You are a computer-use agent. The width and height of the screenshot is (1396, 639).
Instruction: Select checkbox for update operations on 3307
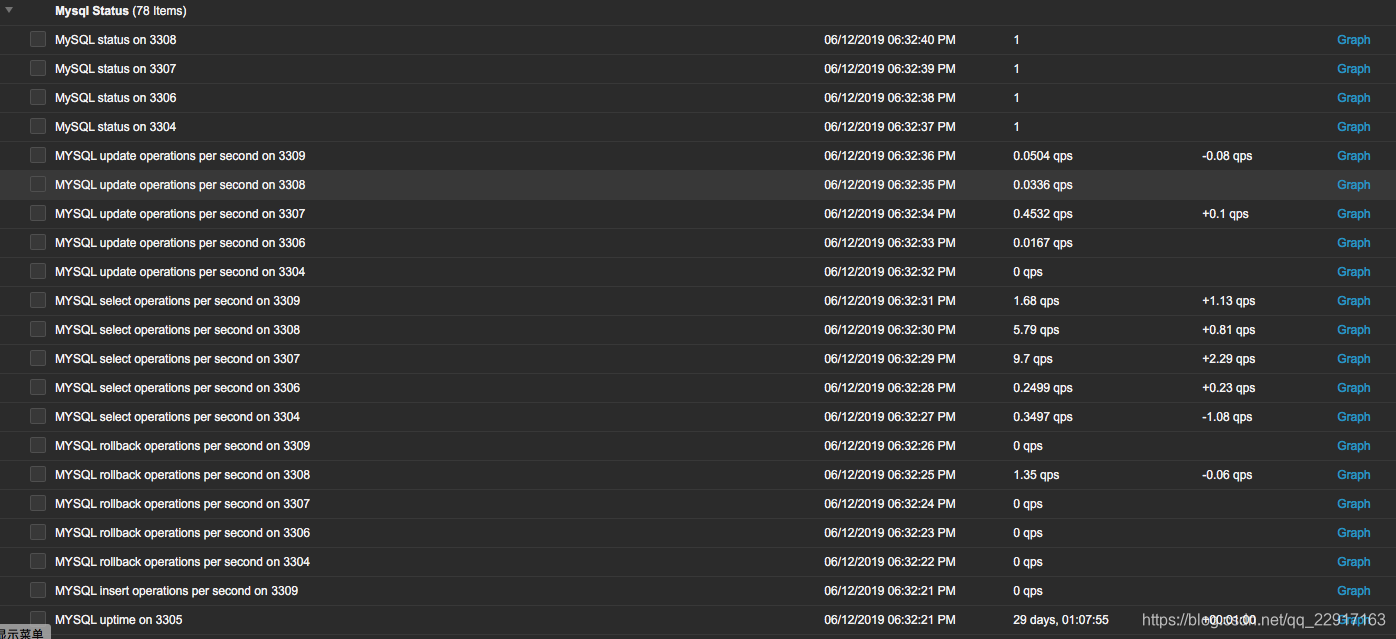point(38,213)
